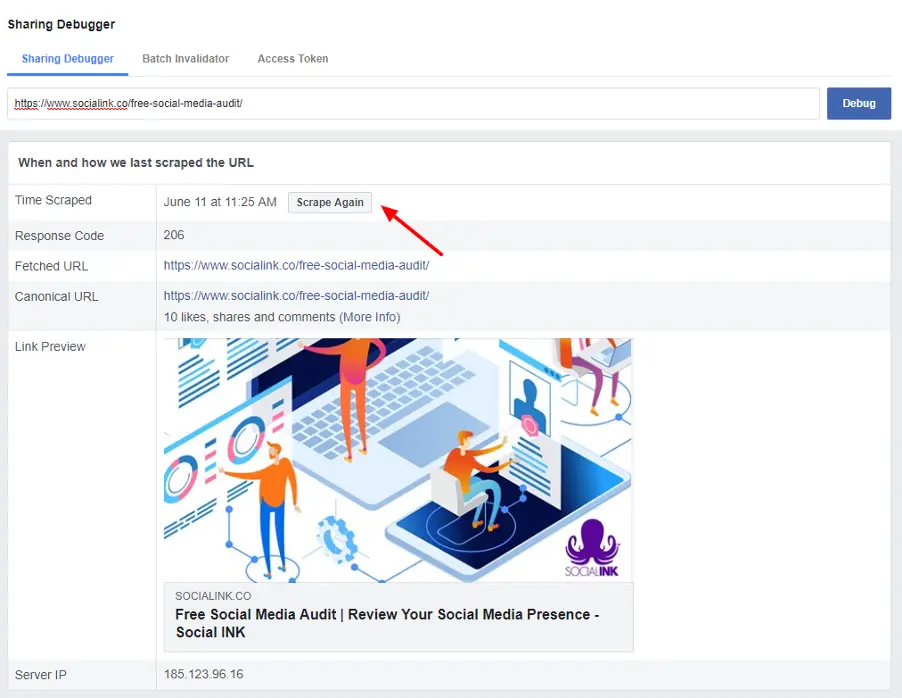Click the blue Debug button
902x698 pixels.
859,104
